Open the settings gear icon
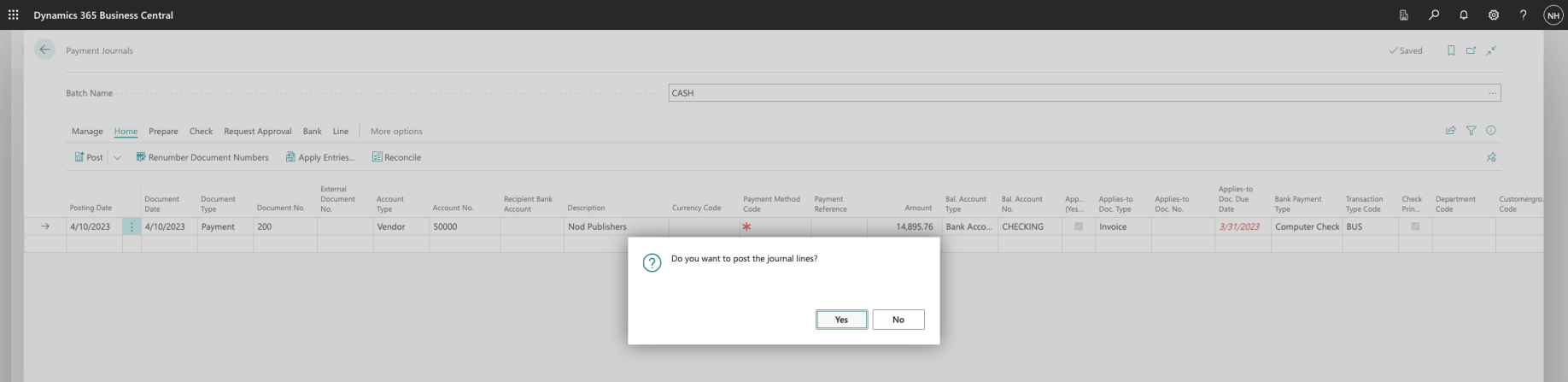The image size is (1568, 382). click(1494, 15)
